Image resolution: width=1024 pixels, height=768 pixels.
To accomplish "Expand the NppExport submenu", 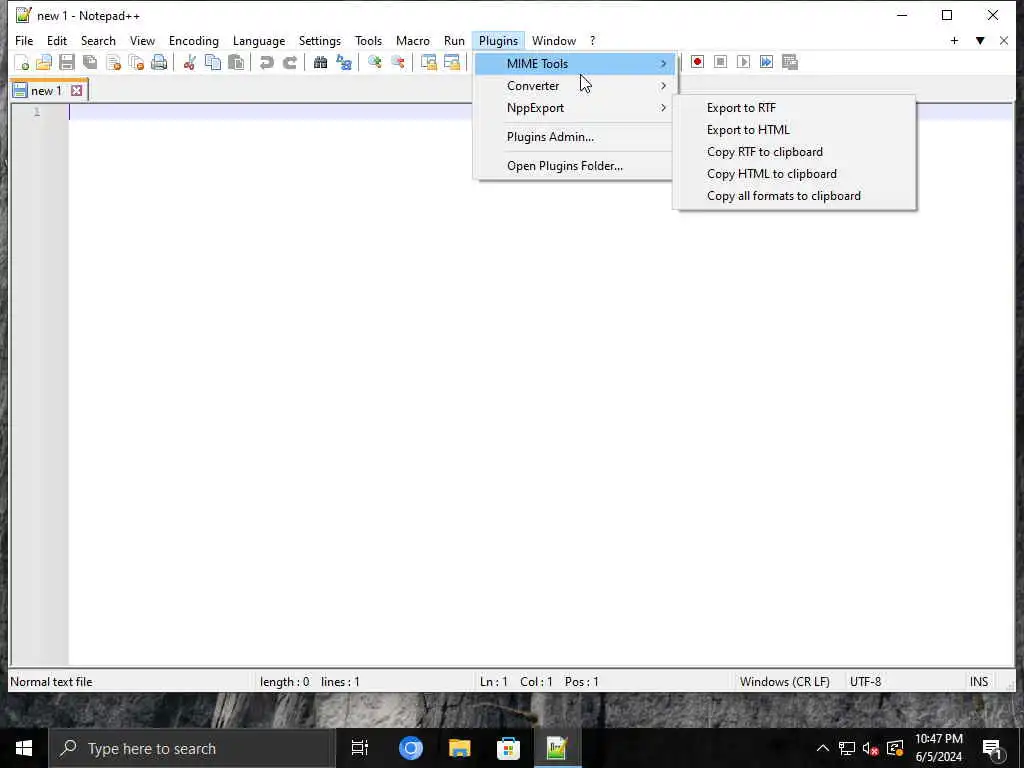I will (574, 108).
